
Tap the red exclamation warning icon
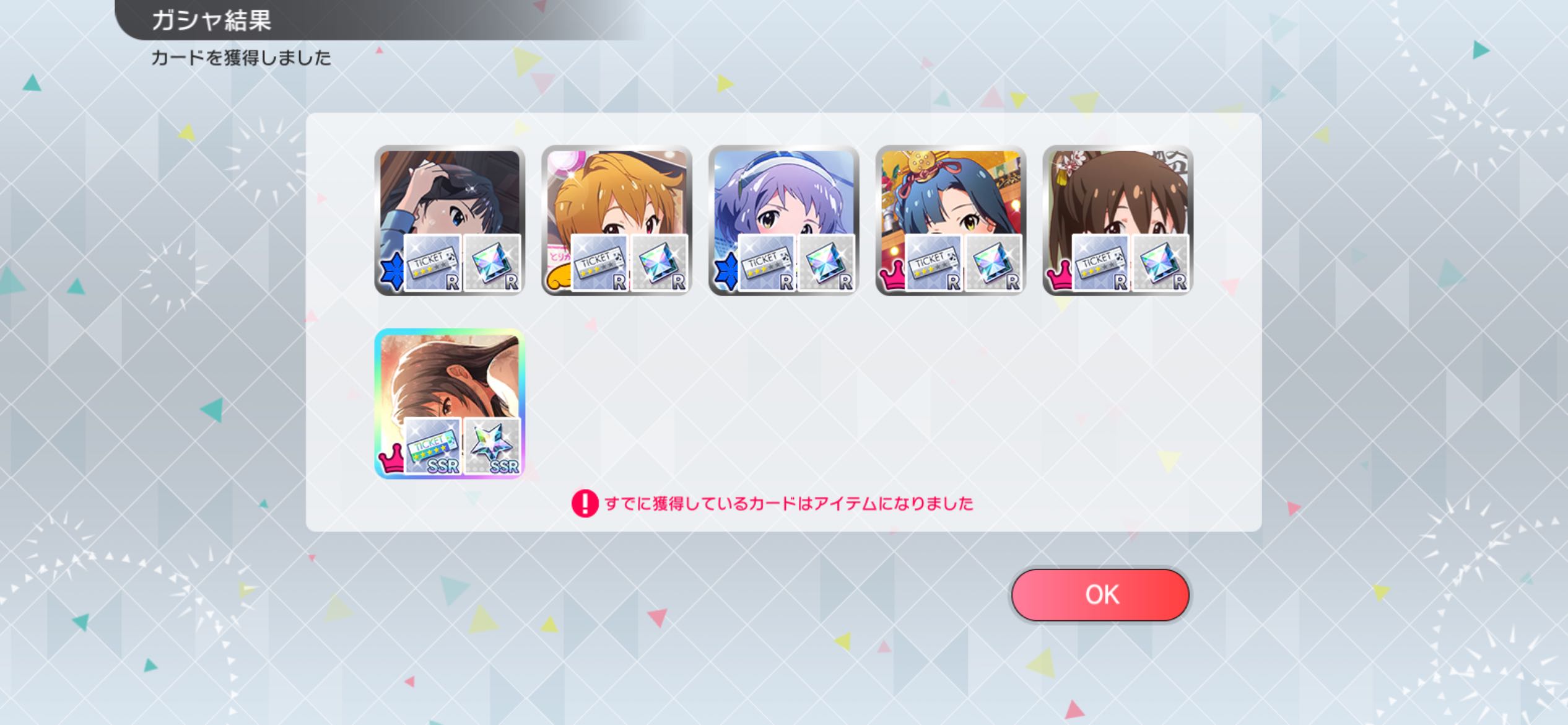click(x=585, y=503)
